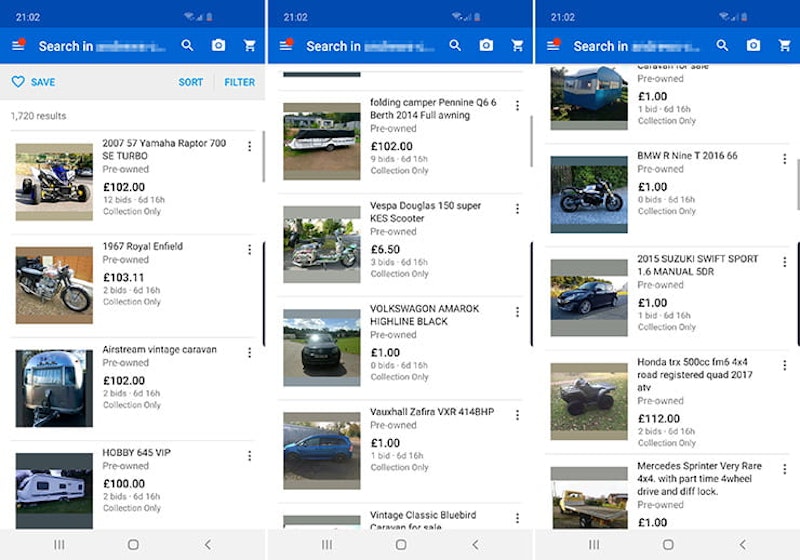Screen dimensions: 800x560
Task: Open BMW R Nine T motorcycle thumbnail
Action: click(x=589, y=194)
